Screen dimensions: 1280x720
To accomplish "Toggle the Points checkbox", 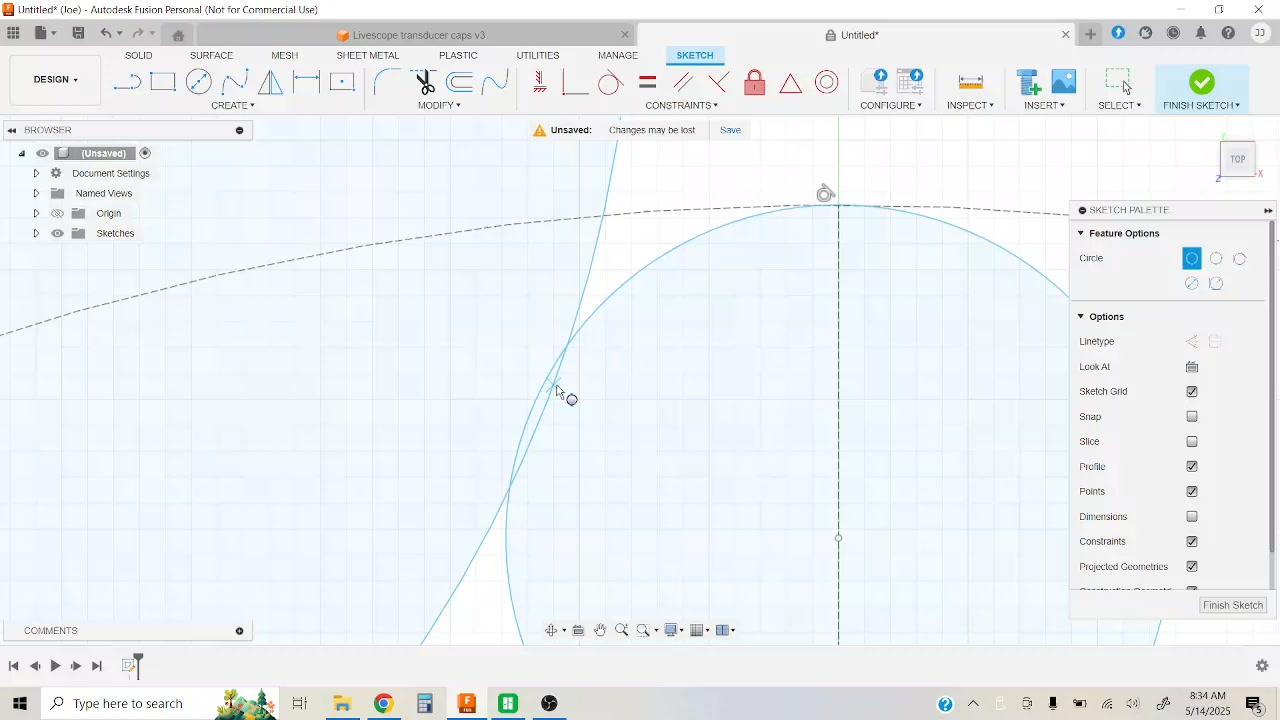I will pos(1192,492).
